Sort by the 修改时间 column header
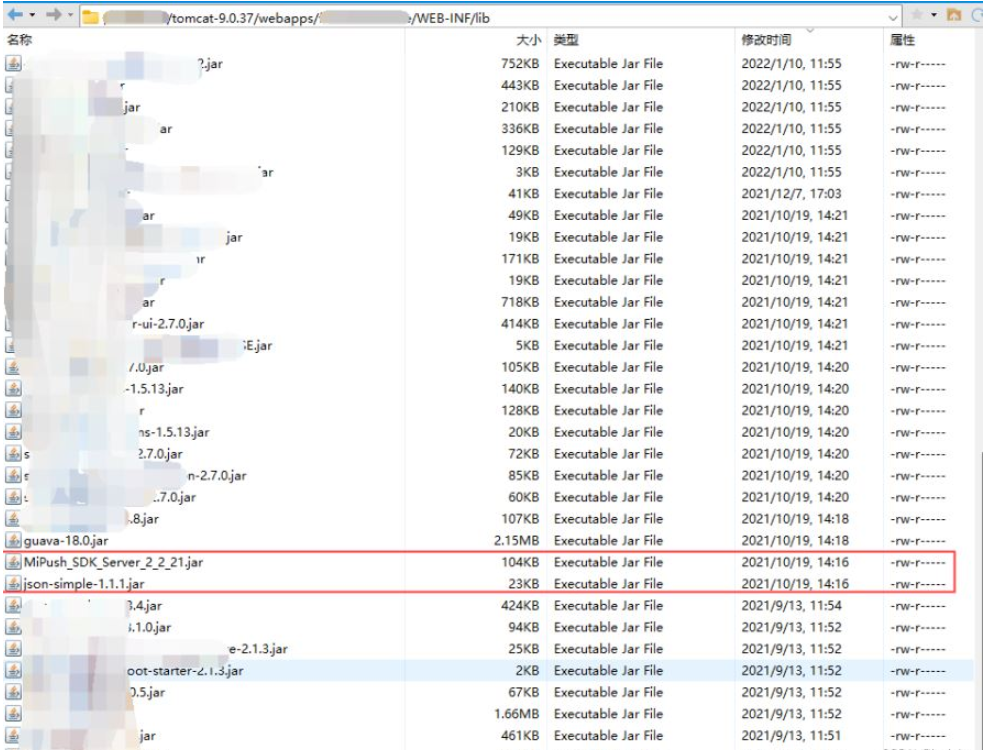 click(x=766, y=40)
